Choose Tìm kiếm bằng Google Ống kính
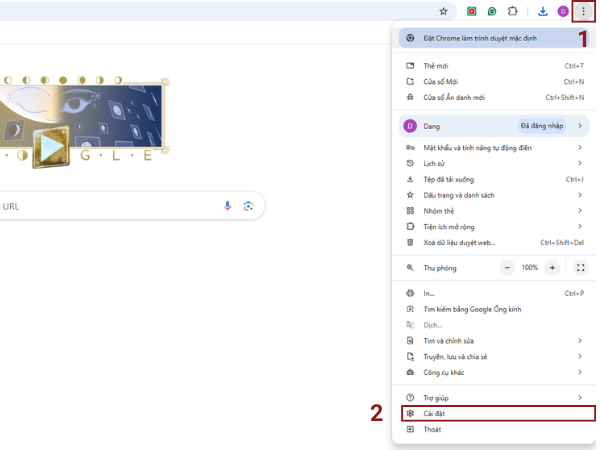The width and height of the screenshot is (600, 450). [x=494, y=309]
